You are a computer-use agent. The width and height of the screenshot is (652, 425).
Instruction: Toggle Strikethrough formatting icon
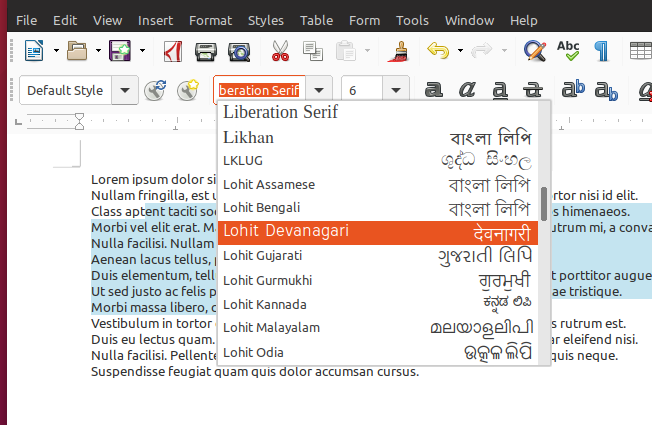point(533,90)
